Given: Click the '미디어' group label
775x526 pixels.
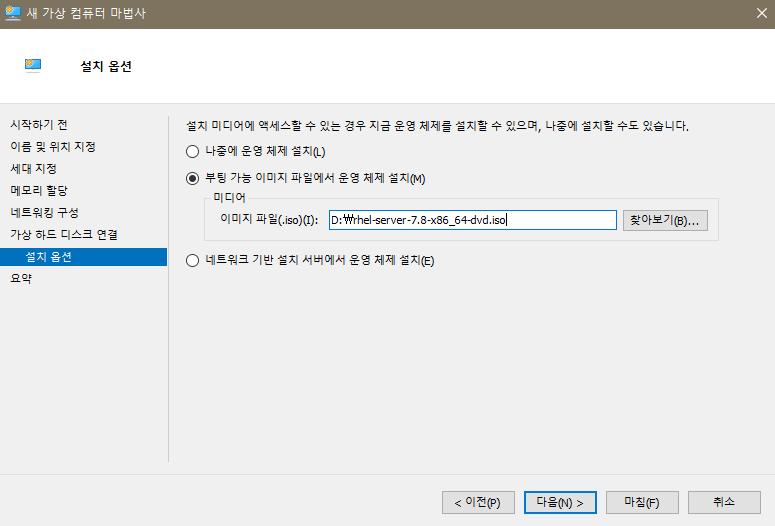Looking at the screenshot, I should 229,198.
